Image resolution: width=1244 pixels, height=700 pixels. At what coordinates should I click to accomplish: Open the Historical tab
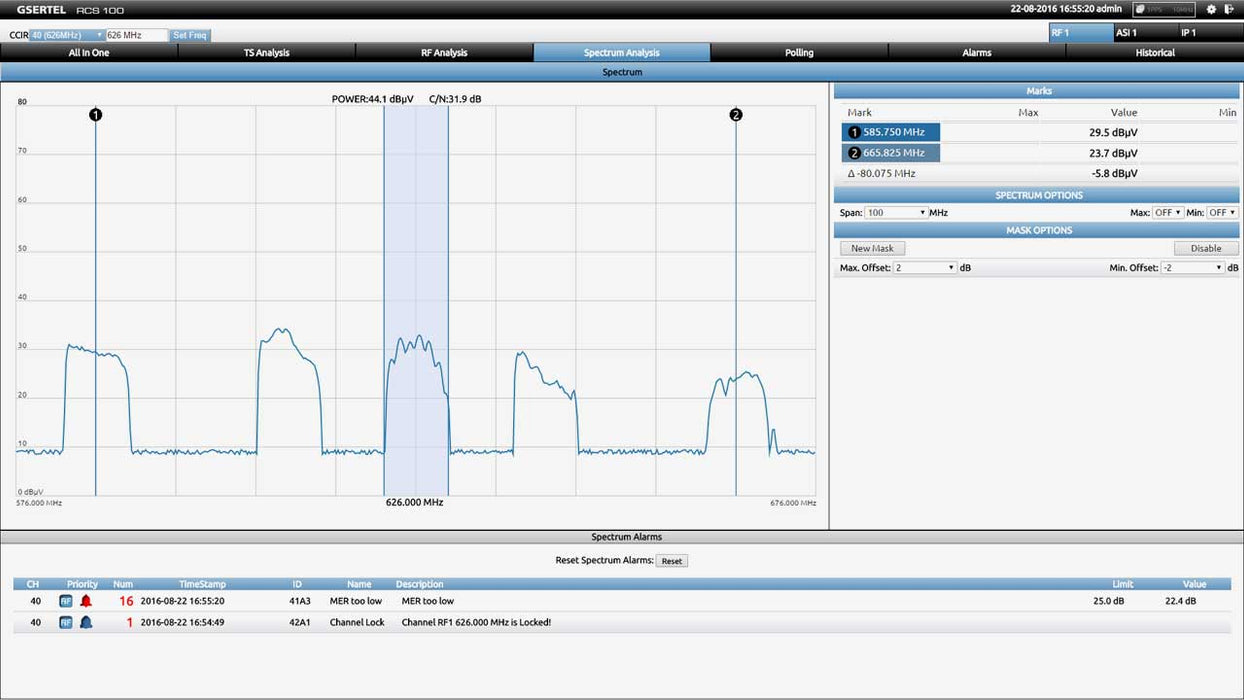1154,52
